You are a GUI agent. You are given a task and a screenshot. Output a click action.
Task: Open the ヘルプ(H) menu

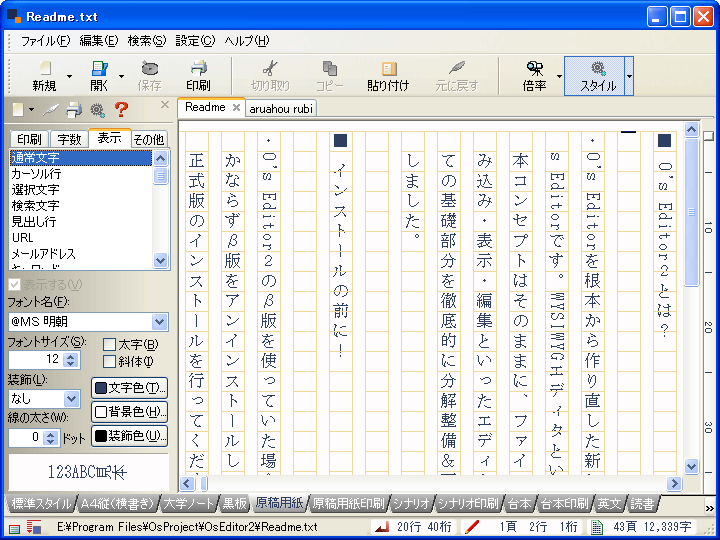[x=247, y=41]
